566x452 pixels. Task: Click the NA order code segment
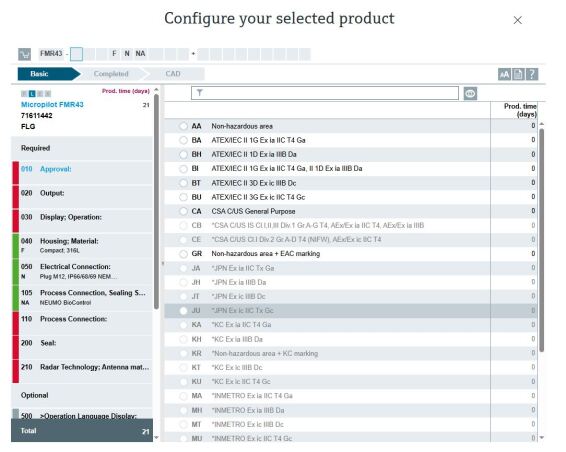140,54
